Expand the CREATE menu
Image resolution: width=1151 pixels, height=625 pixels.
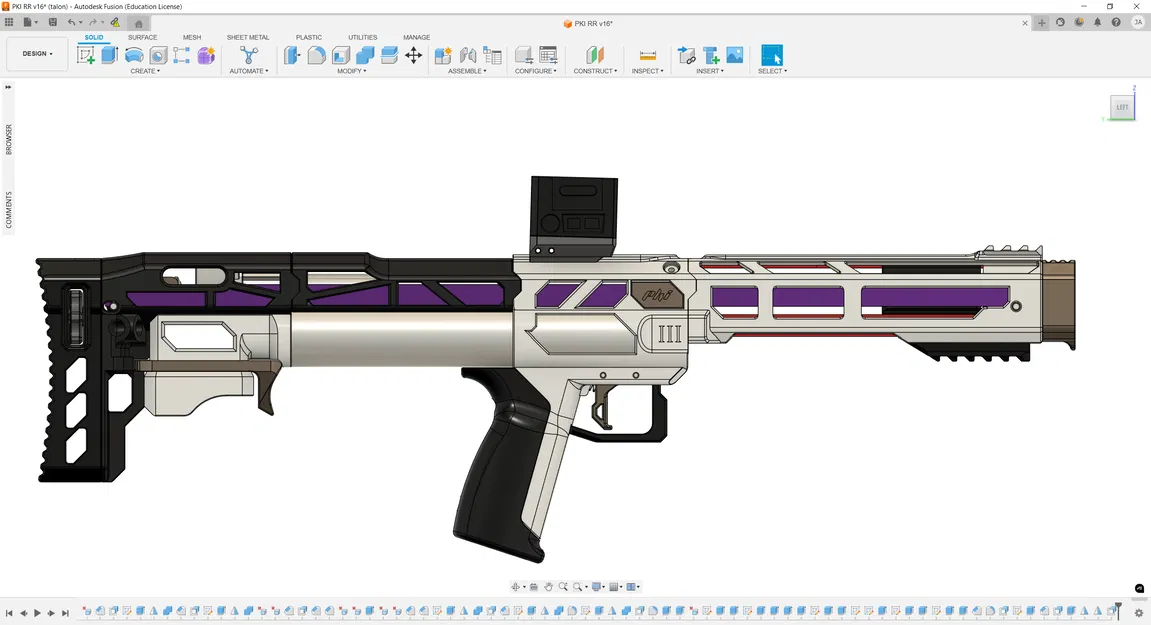pyautogui.click(x=145, y=71)
